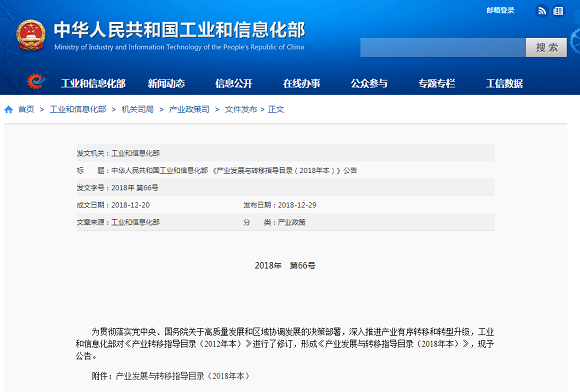Click the icon next to the RSS icon
The width and height of the screenshot is (580, 392).
(x=558, y=11)
